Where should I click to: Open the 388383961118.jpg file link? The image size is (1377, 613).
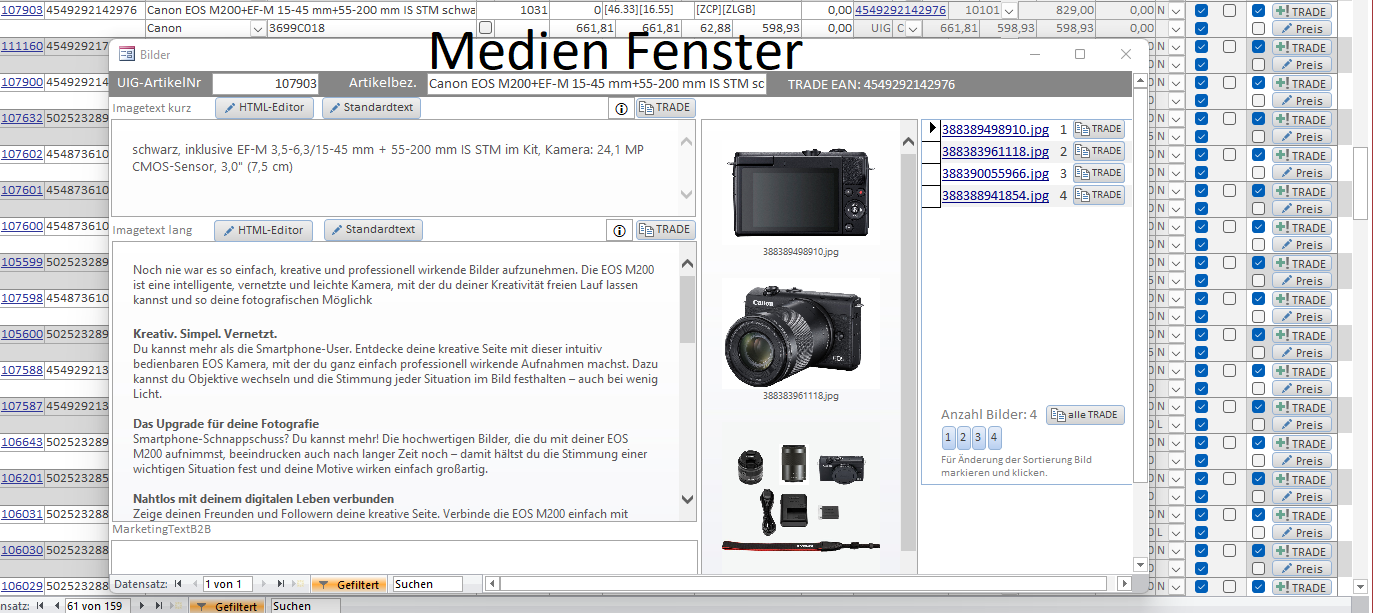tap(995, 151)
